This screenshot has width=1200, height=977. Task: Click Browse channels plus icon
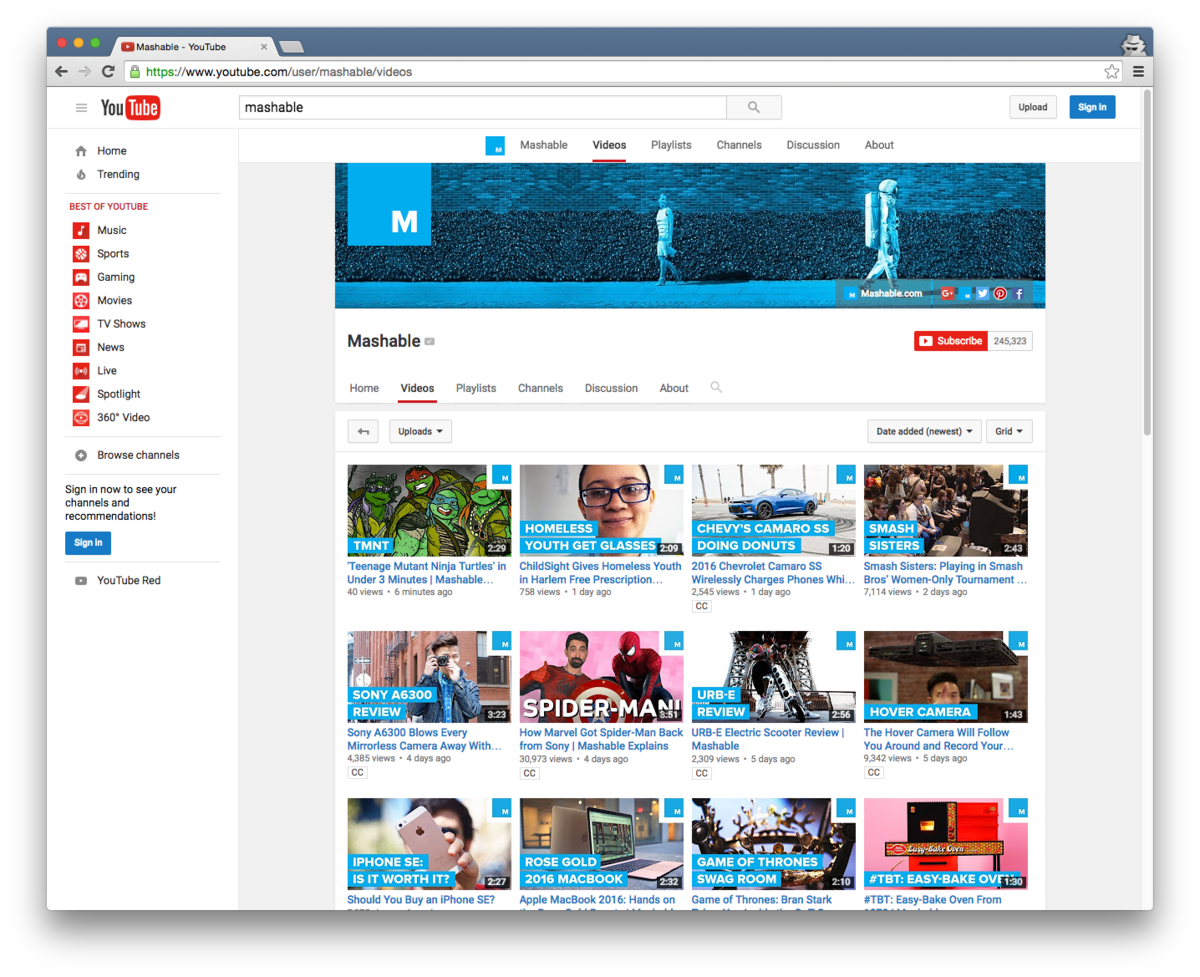coord(81,455)
